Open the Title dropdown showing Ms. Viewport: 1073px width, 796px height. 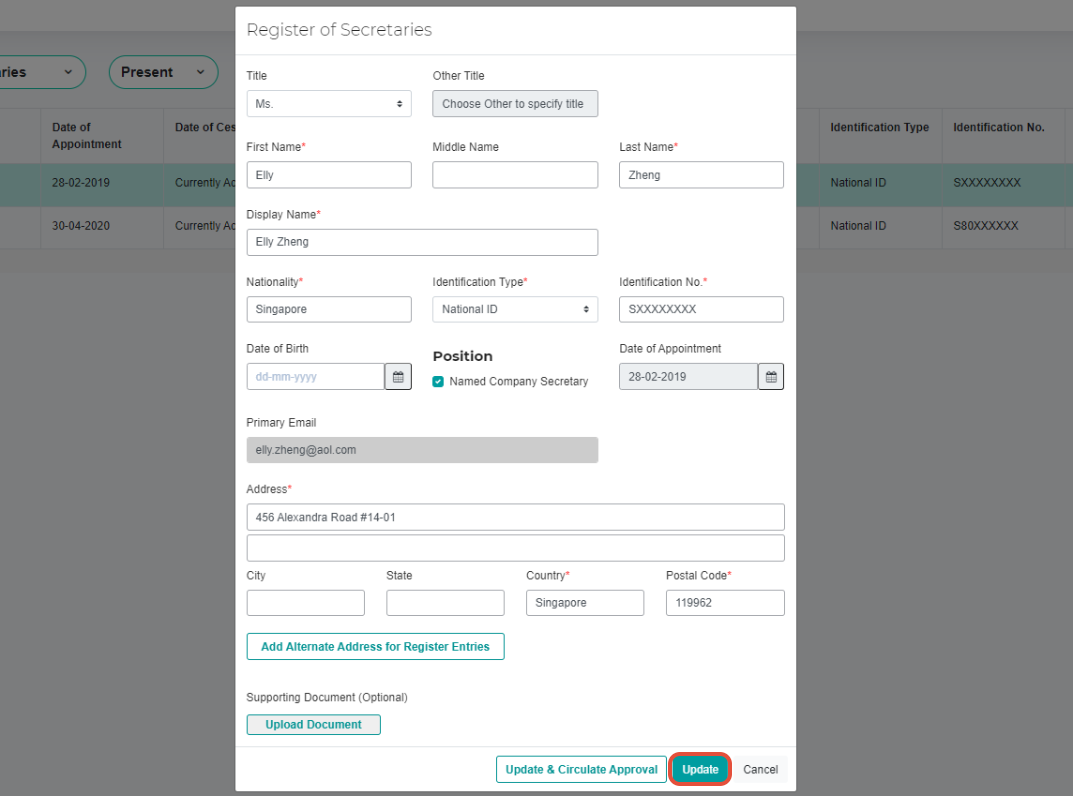point(328,103)
